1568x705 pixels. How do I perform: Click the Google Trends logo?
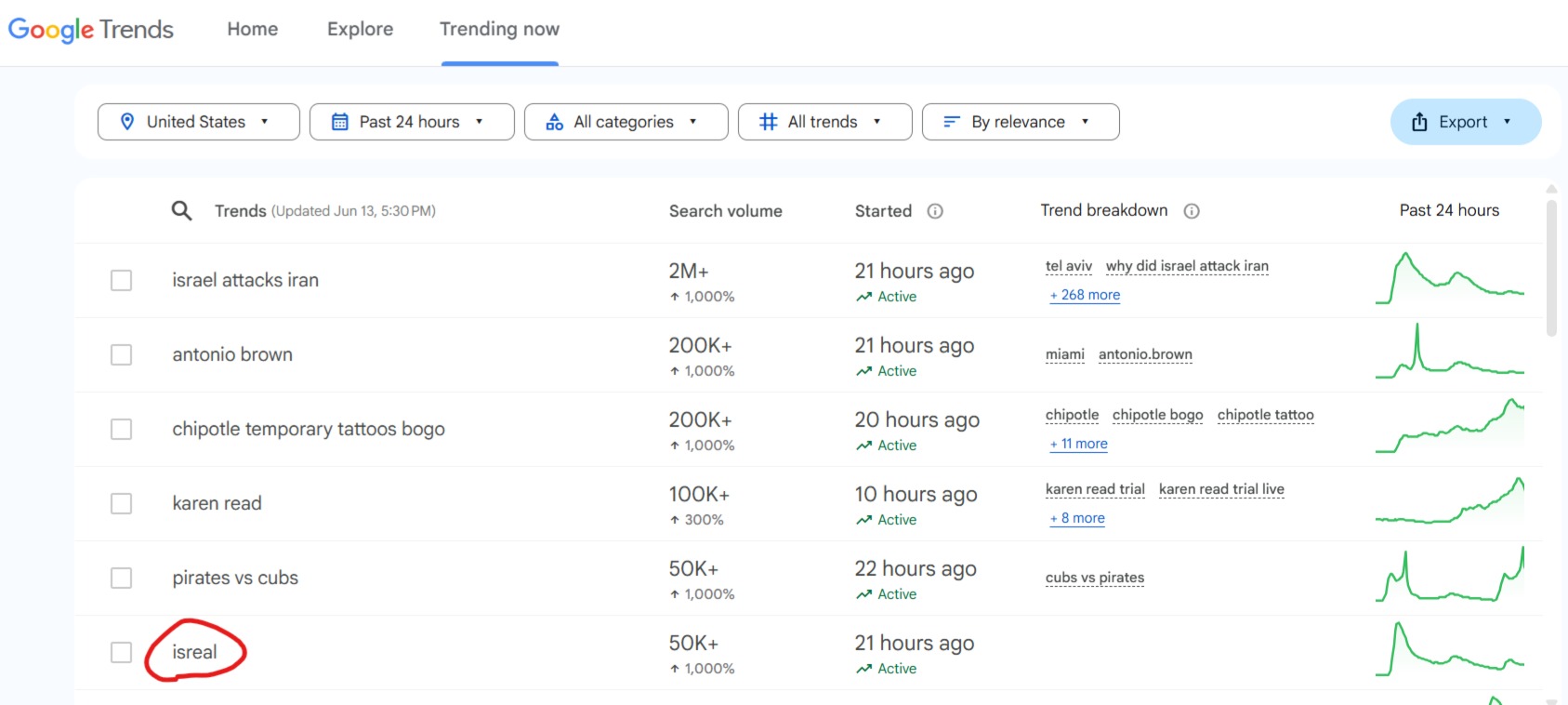(x=91, y=30)
